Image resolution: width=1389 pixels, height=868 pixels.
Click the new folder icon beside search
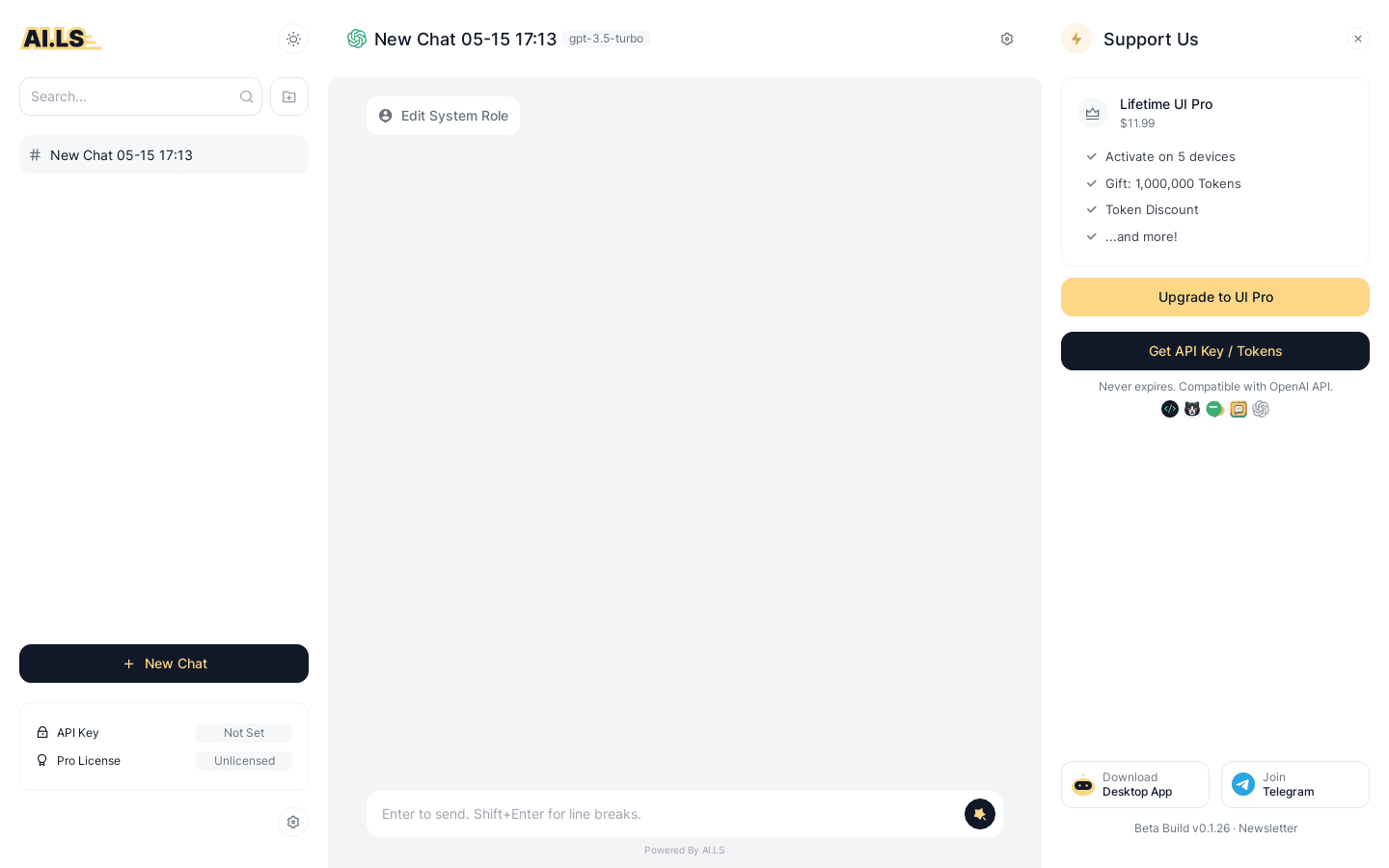click(289, 96)
